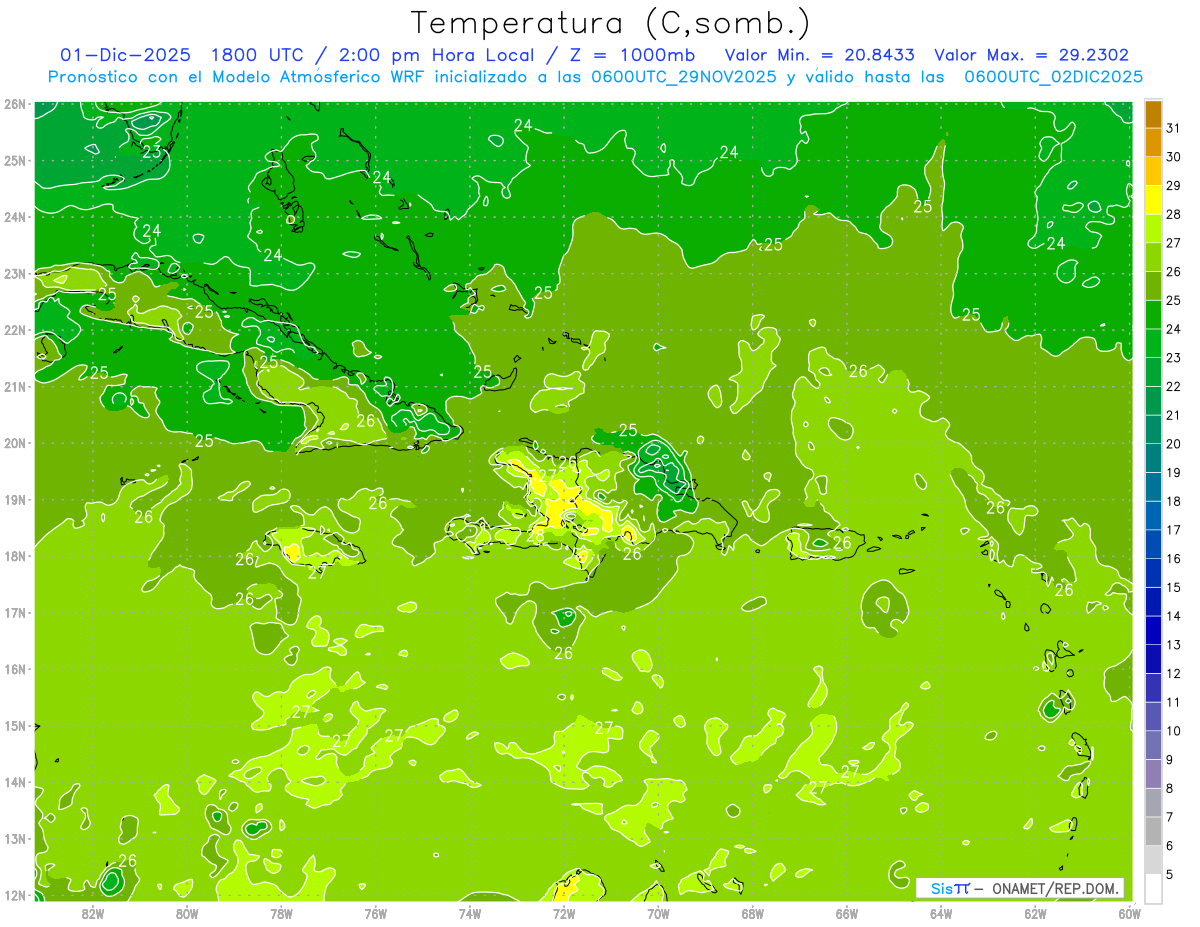Click the '25N' latitude axis label
This screenshot has height=927, width=1200.
pos(14,160)
